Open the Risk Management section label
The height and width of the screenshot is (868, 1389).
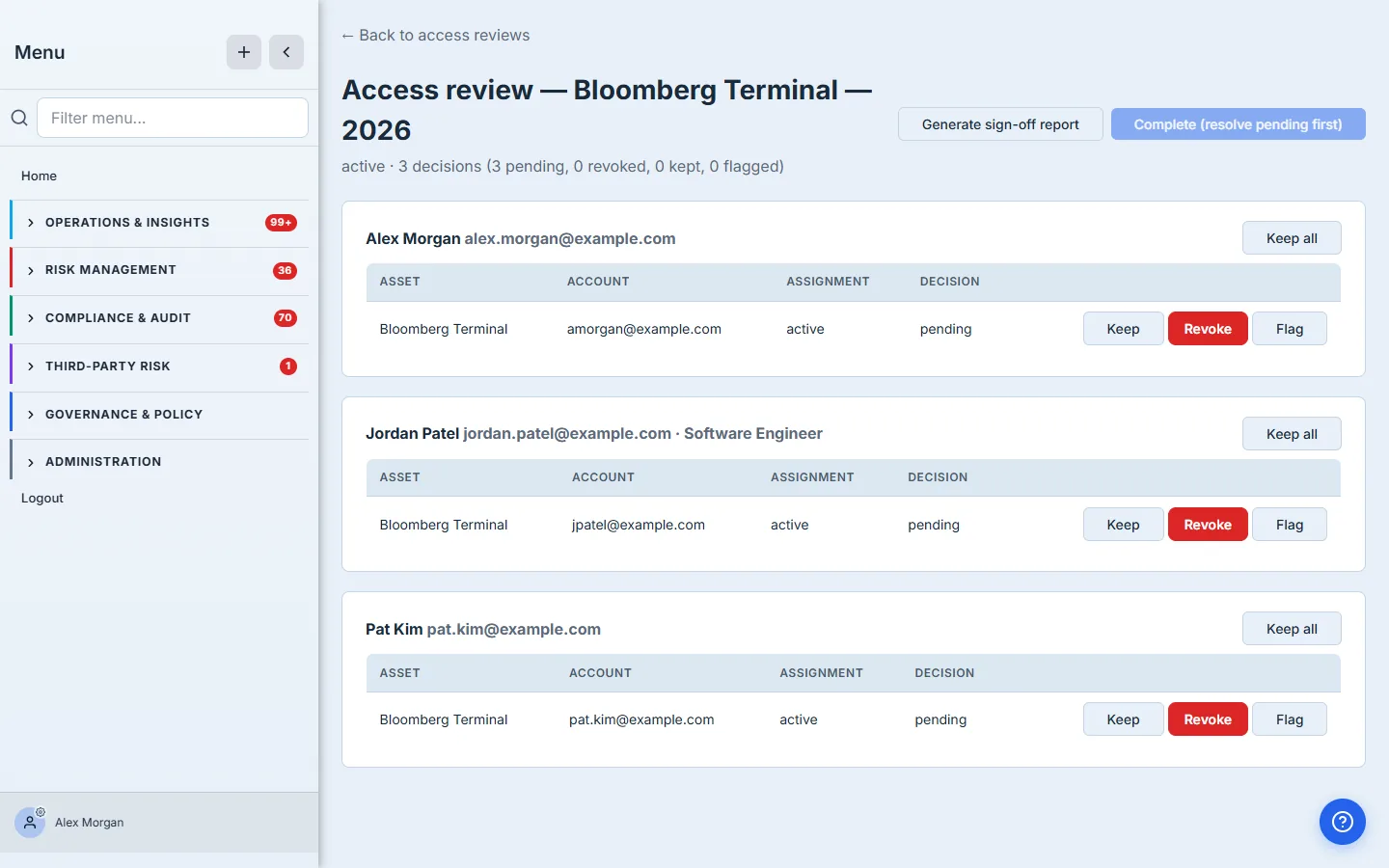pos(111,270)
